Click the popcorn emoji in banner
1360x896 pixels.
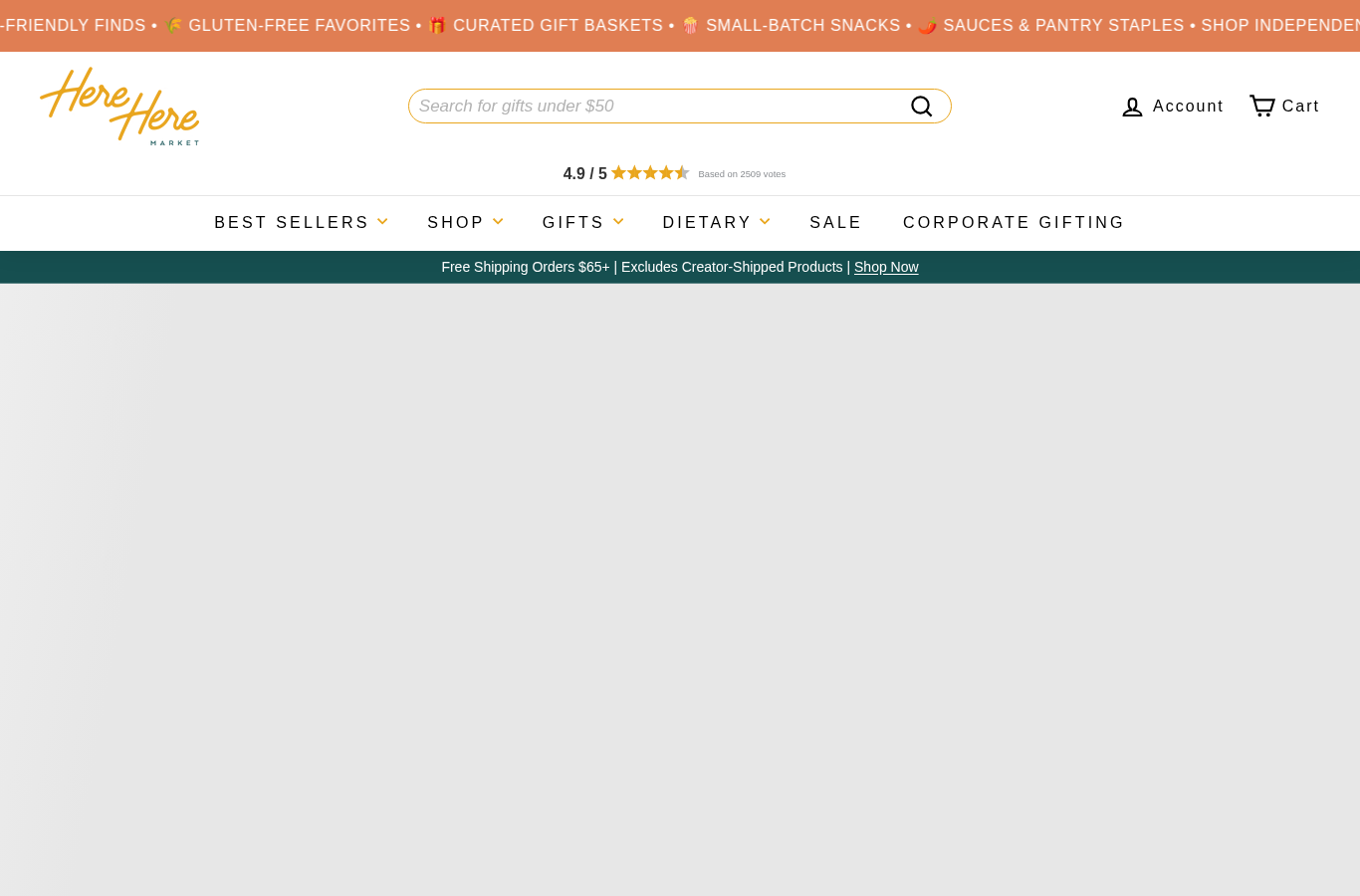pyautogui.click(x=690, y=26)
